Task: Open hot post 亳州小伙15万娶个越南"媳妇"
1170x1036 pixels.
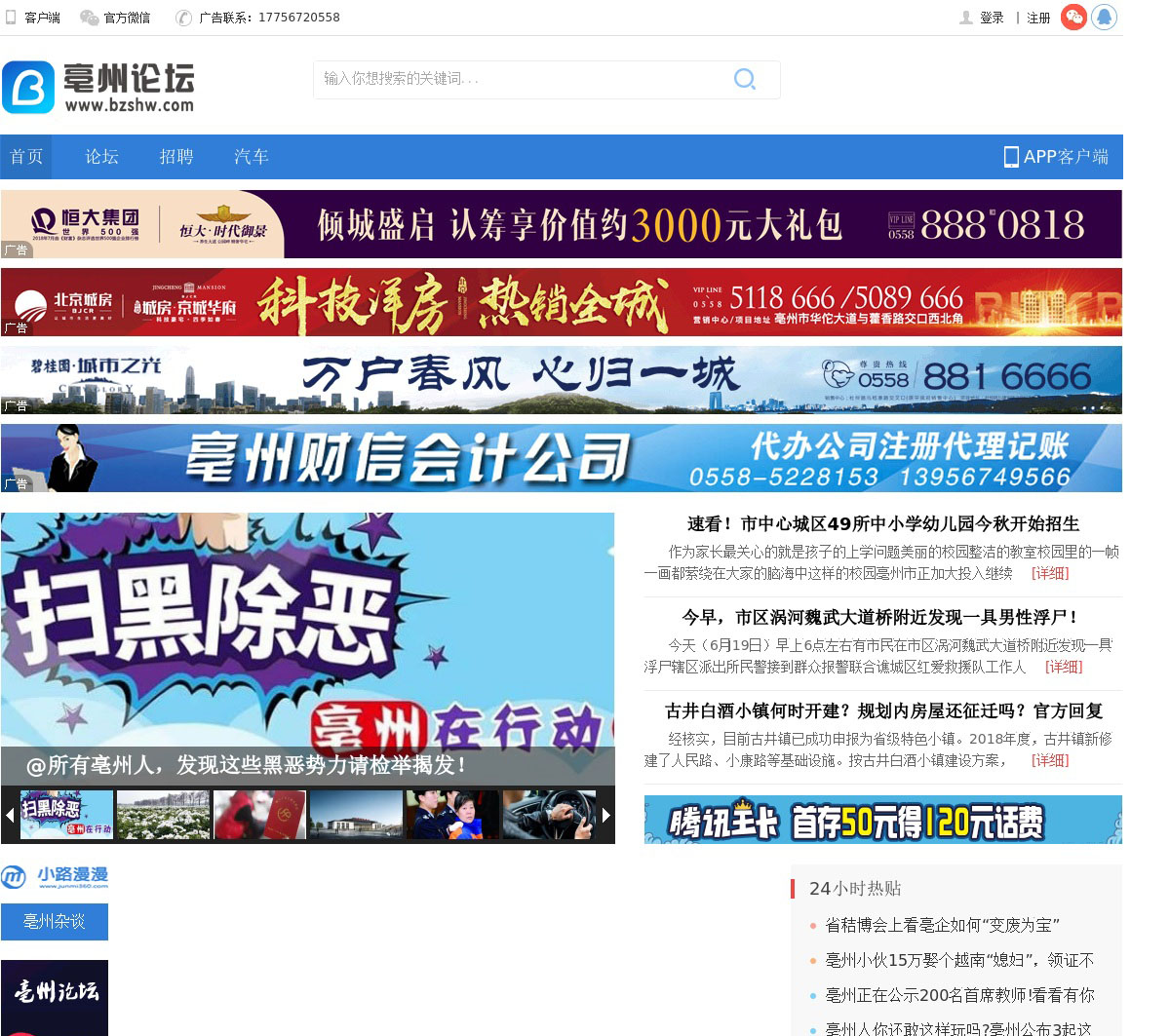Action: click(959, 961)
